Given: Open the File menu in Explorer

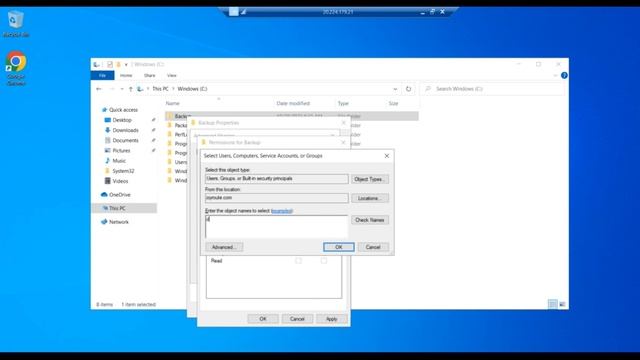Looking at the screenshot, I should click(102, 76).
